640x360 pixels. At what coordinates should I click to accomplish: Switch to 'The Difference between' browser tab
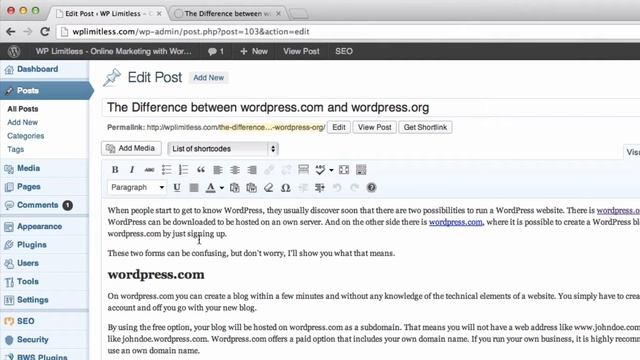(228, 13)
